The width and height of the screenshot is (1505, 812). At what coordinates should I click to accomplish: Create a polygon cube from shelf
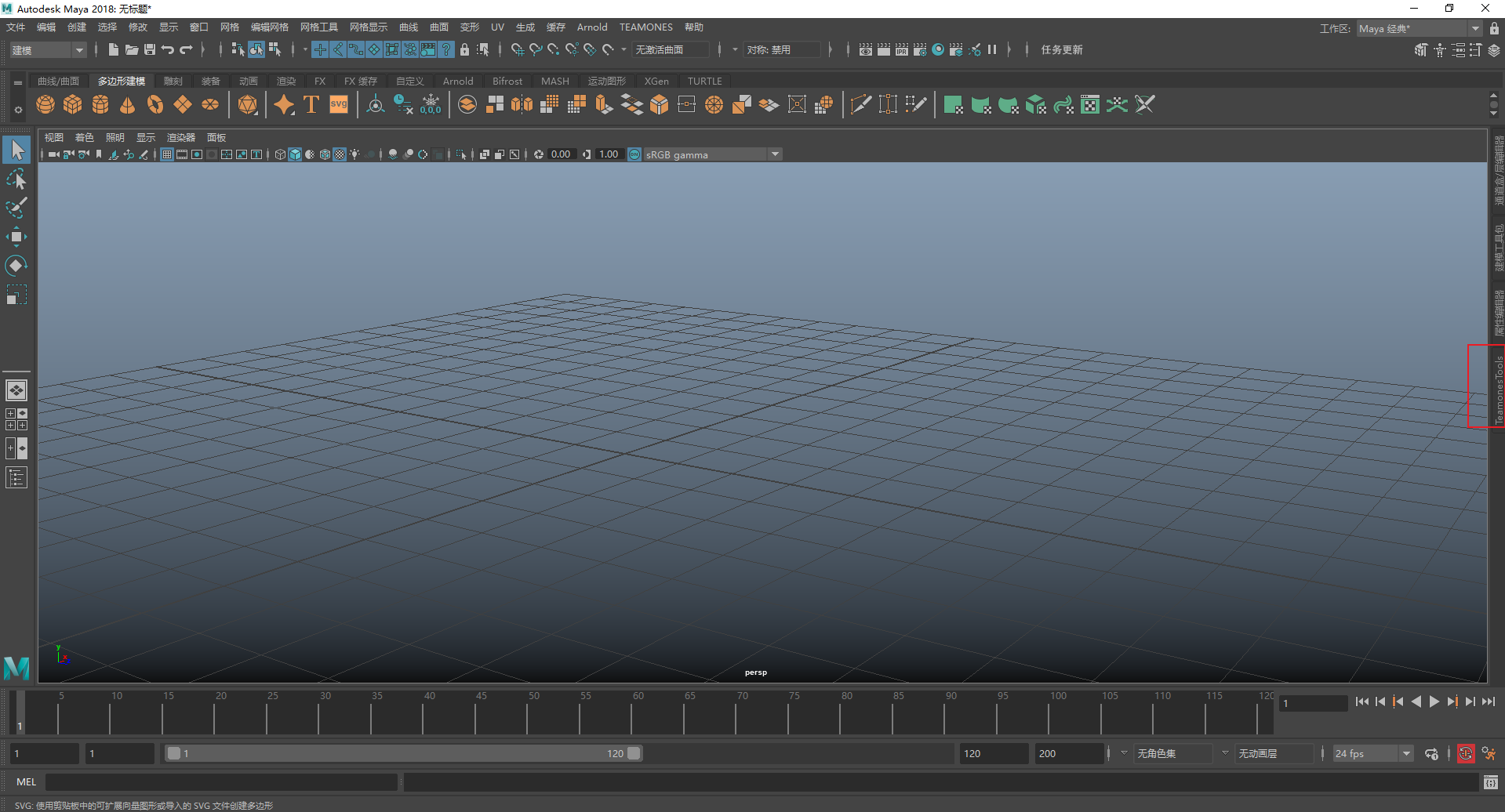[73, 104]
